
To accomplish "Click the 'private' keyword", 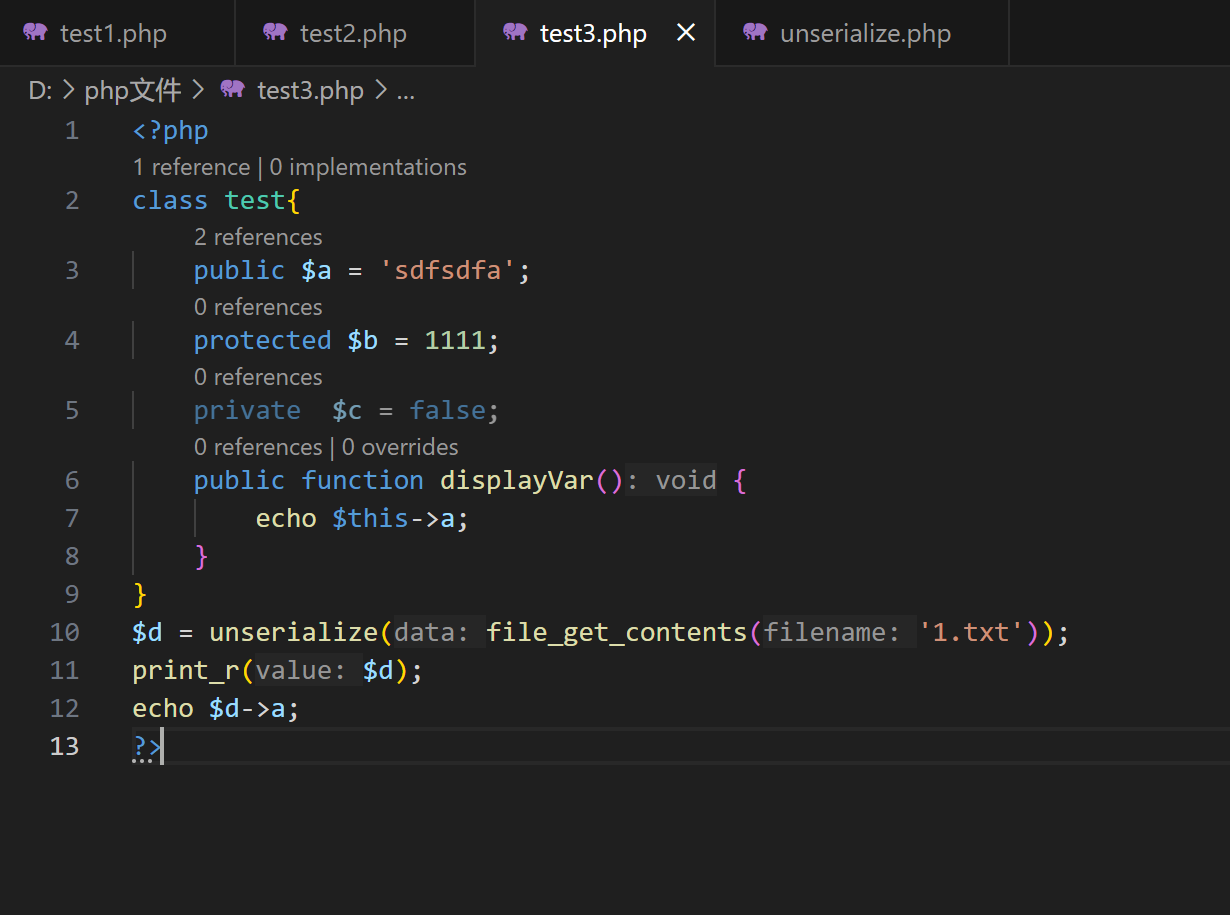I will coord(247,411).
